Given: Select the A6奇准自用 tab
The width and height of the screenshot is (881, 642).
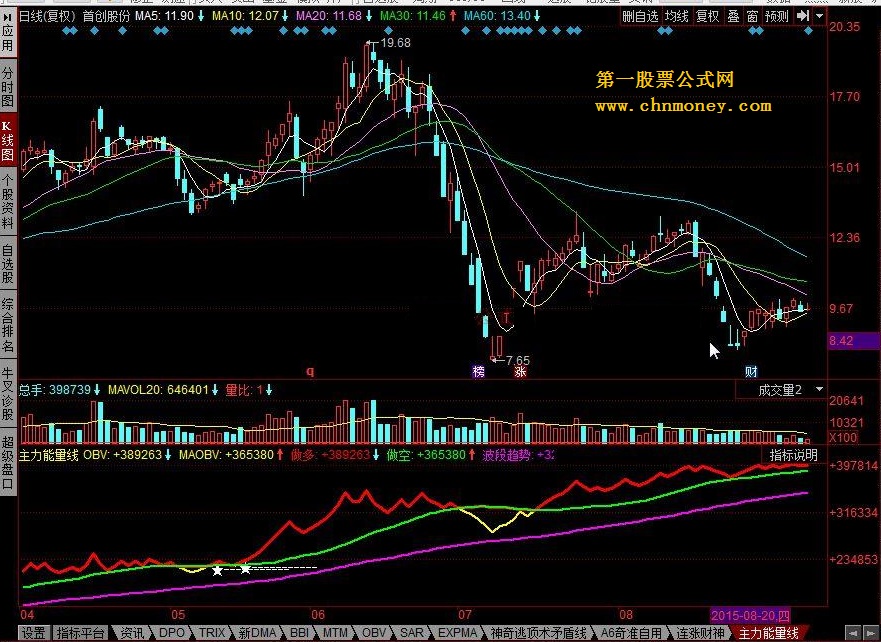Looking at the screenshot, I should pos(632,633).
